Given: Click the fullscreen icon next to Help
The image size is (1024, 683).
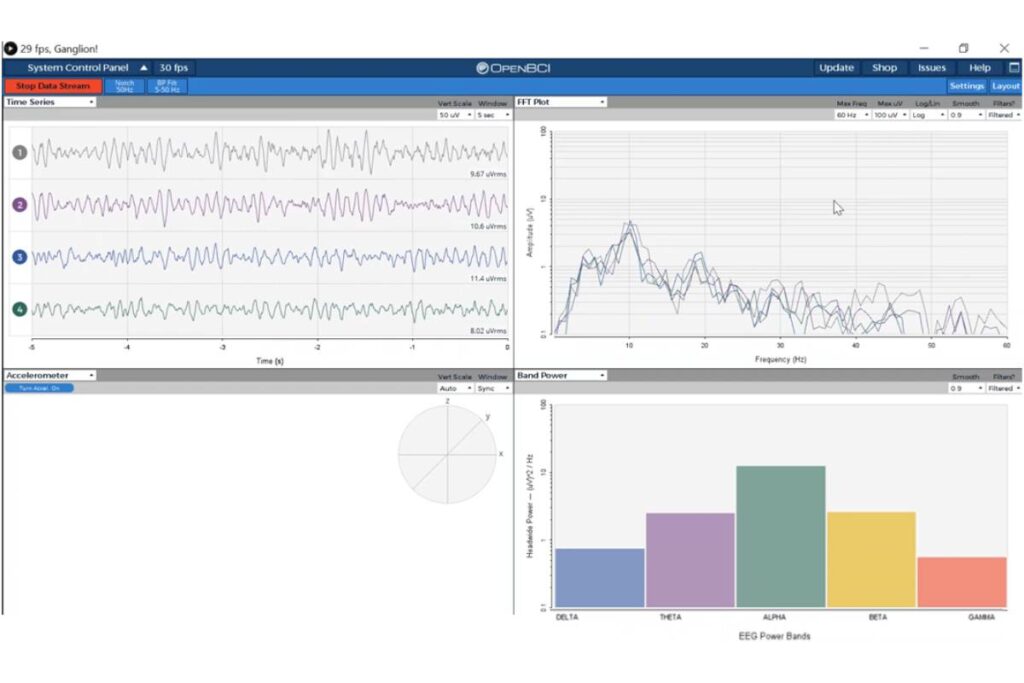Looking at the screenshot, I should coord(1011,68).
